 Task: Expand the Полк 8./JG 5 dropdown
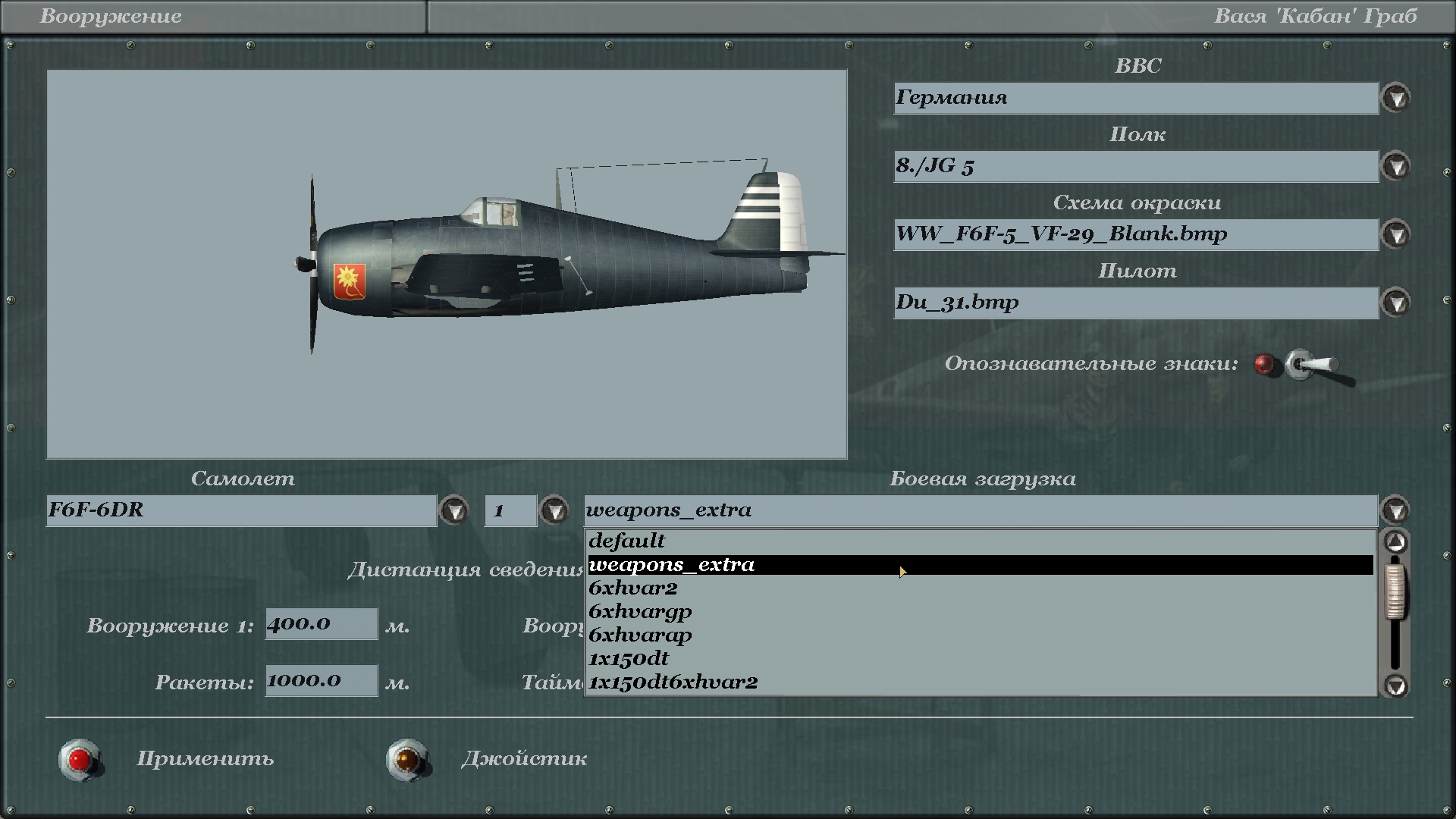click(x=1395, y=166)
